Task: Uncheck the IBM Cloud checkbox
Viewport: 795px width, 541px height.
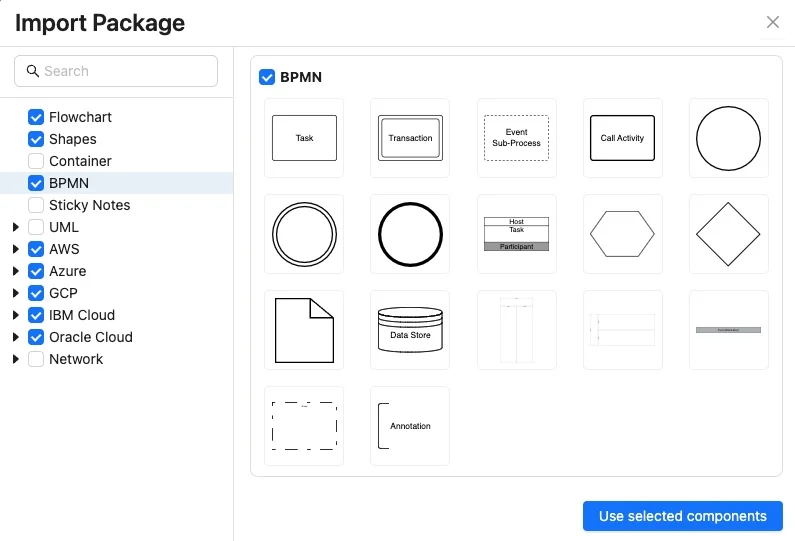Action: click(36, 315)
